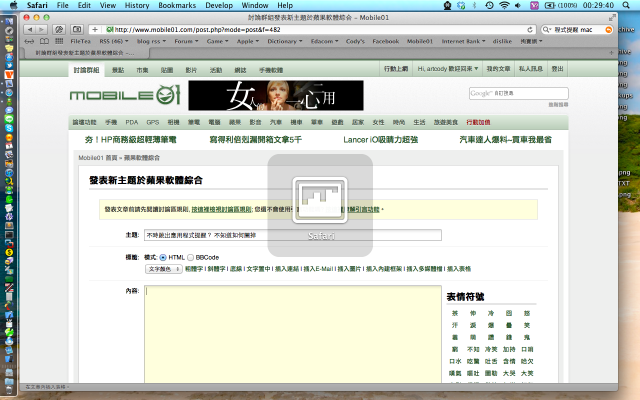The width and height of the screenshot is (640, 400).
Task: Open the File menu
Action: click(62, 5)
